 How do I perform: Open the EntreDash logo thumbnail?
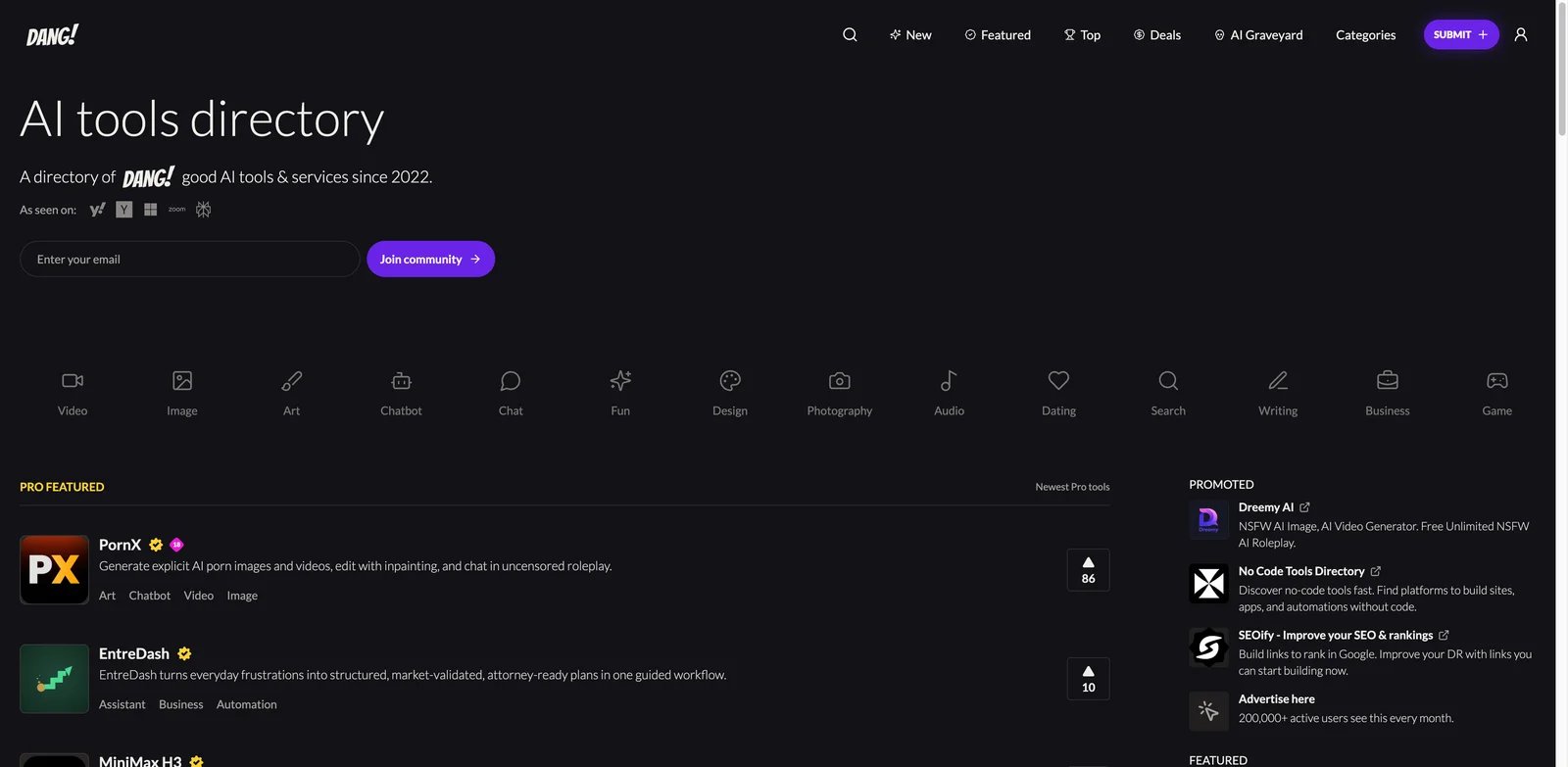[x=54, y=679]
